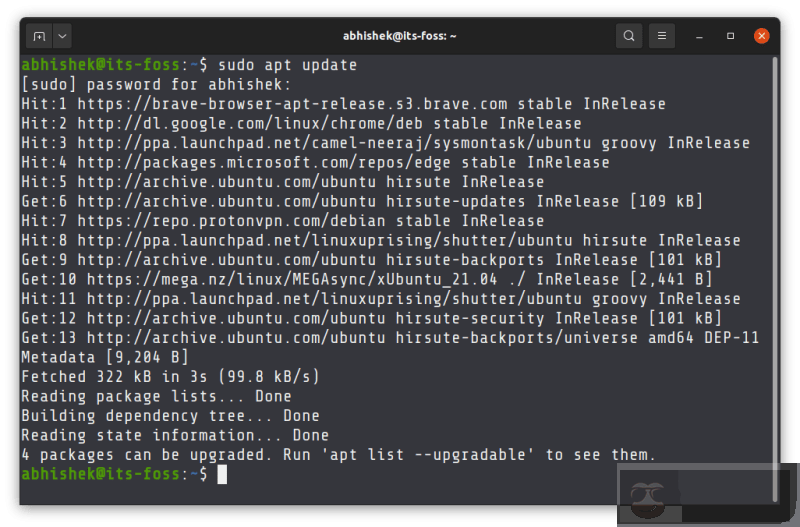Click 'Reading state information... Done' line
This screenshot has width=800, height=527.
(175, 435)
